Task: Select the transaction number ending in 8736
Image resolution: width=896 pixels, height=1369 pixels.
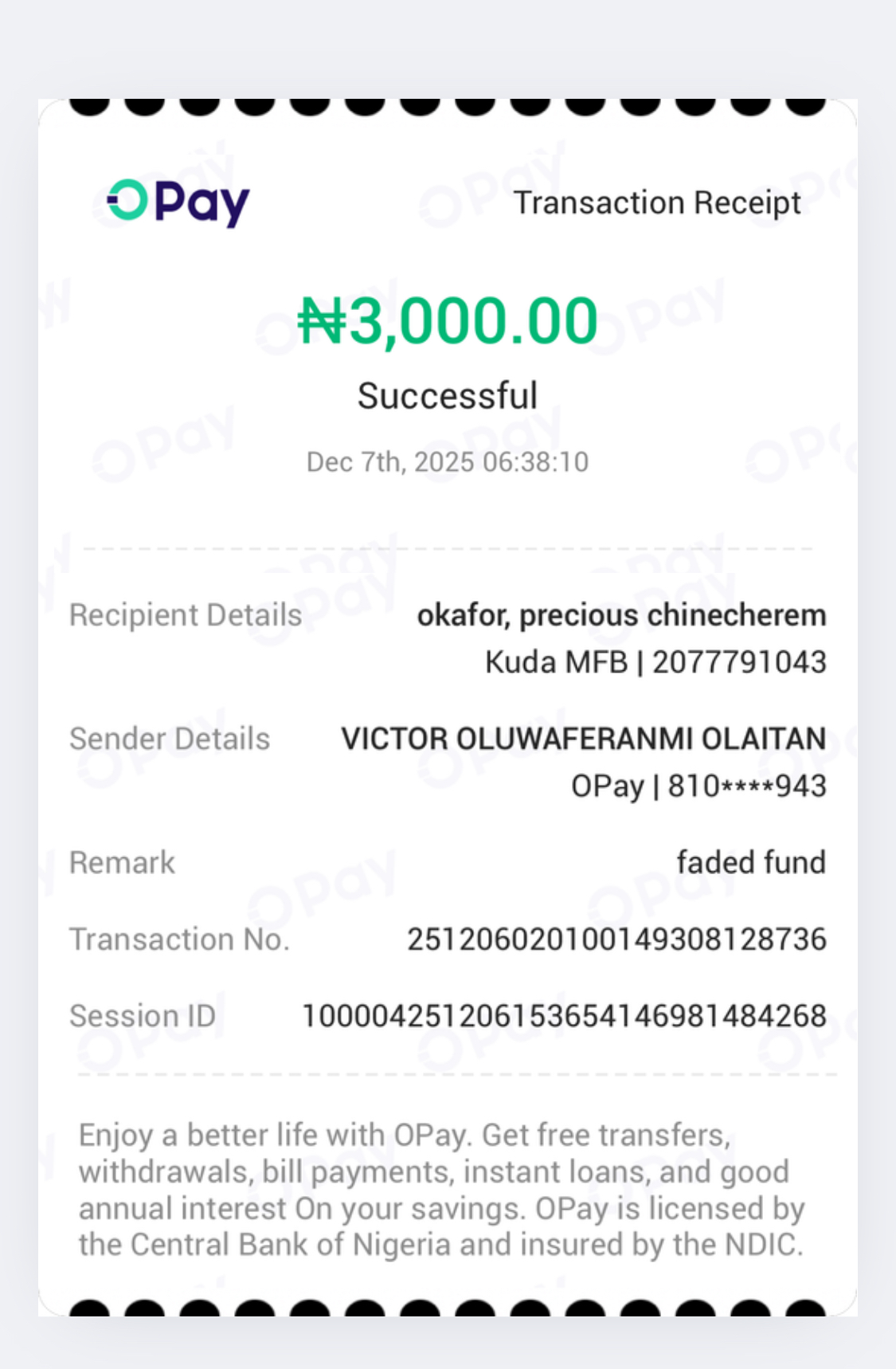Action: (616, 939)
